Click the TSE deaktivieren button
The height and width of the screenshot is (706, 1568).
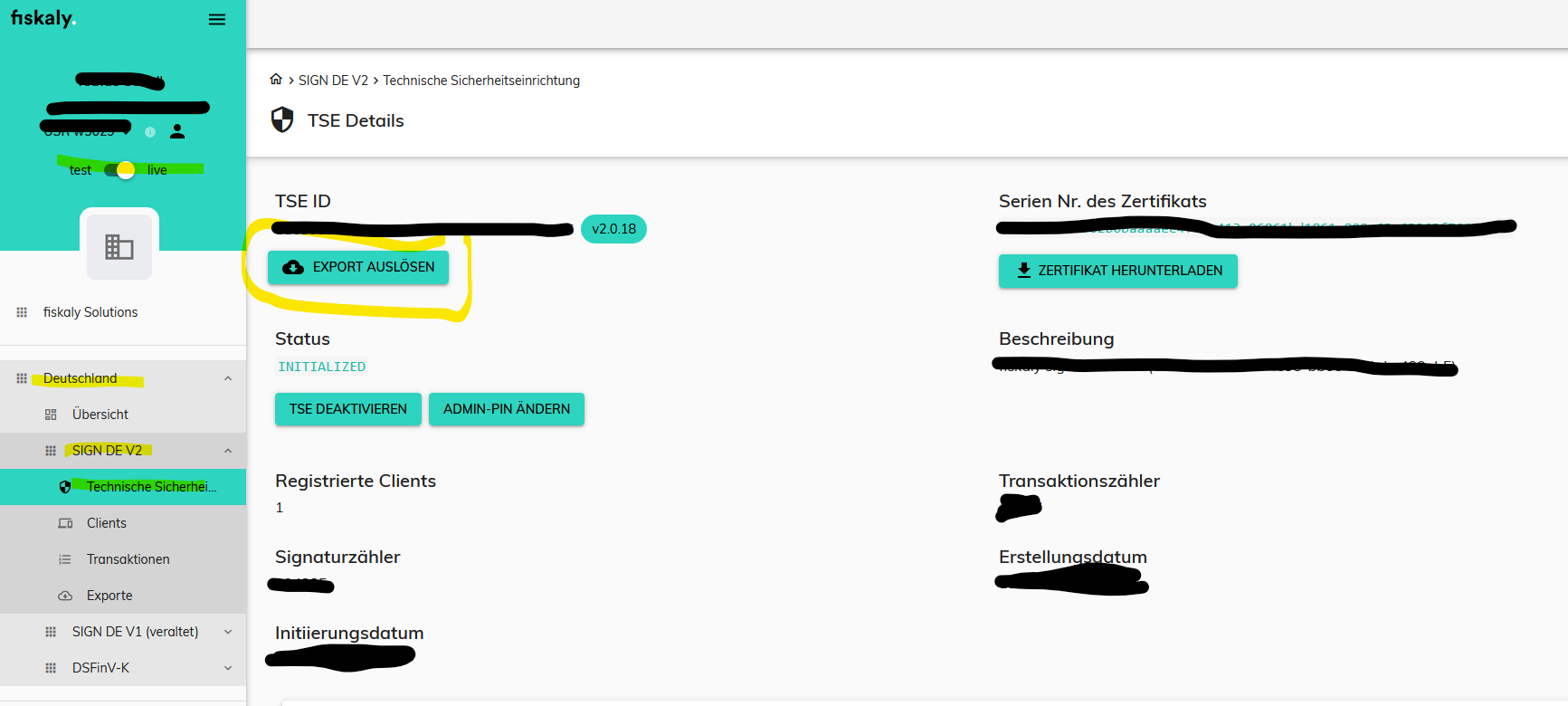[348, 409]
